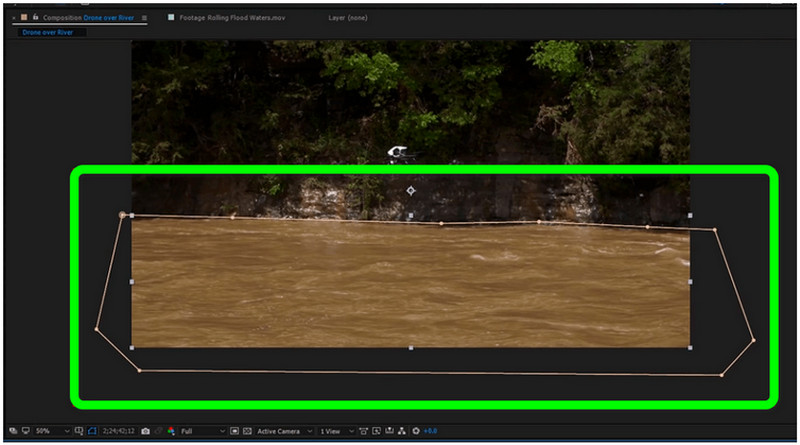Open the channel and color management icon
Screen dimensions: 800x445
[x=170, y=431]
